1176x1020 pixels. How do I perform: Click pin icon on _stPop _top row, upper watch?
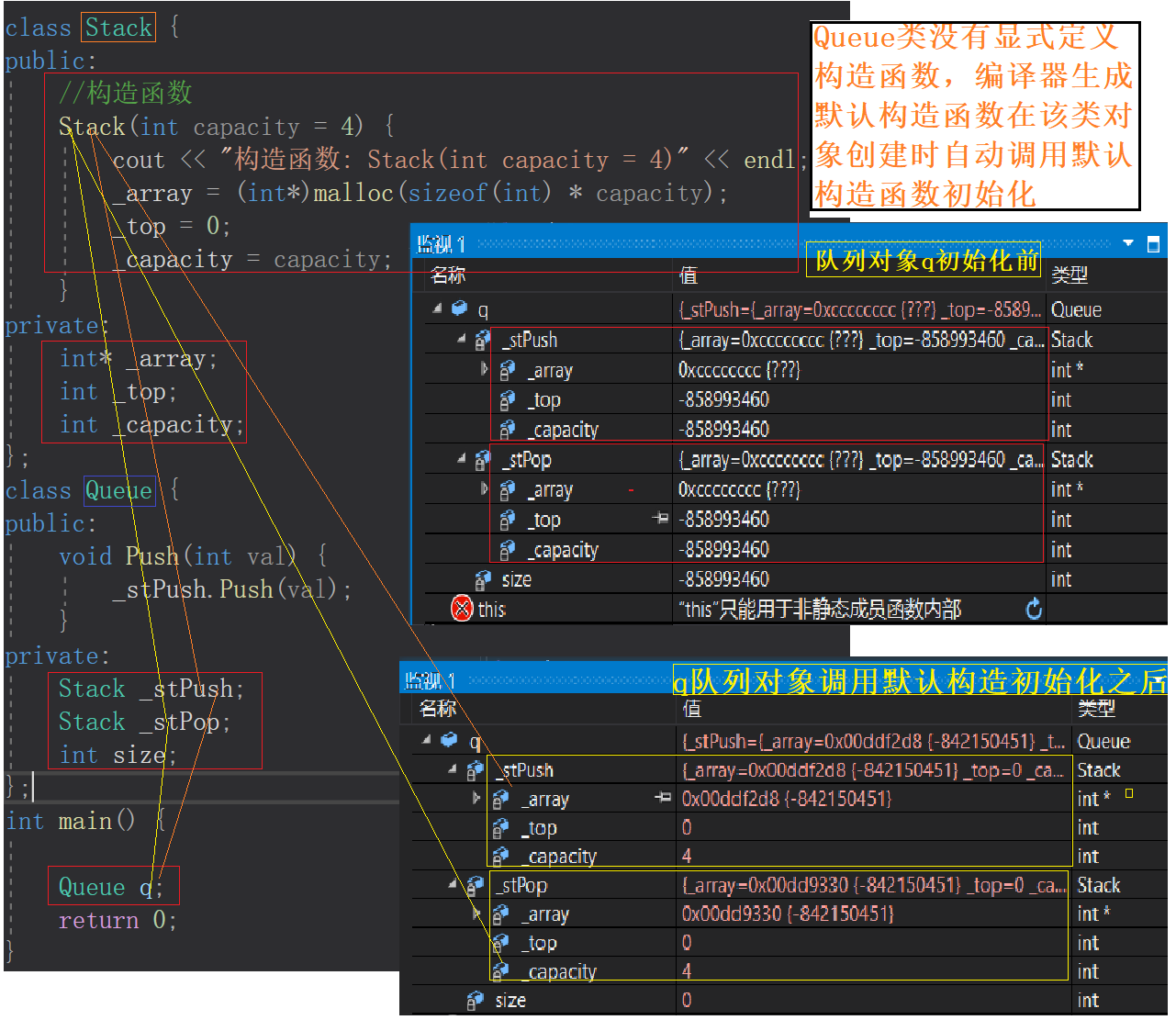tap(660, 519)
